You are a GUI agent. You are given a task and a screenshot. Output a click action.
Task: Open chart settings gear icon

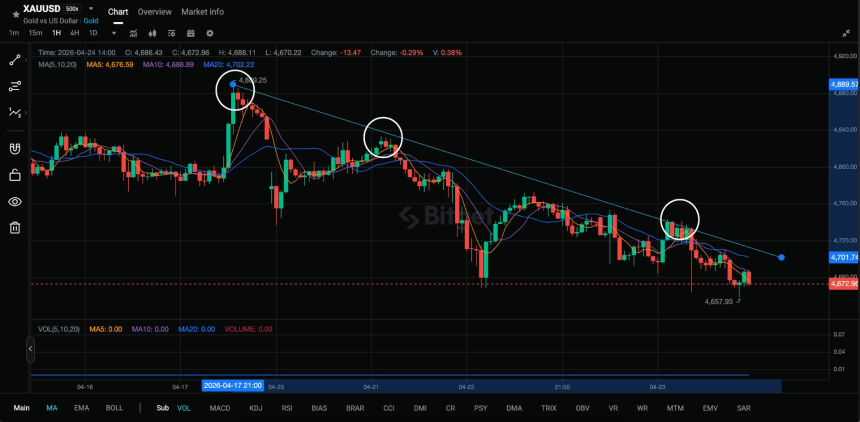(x=210, y=33)
